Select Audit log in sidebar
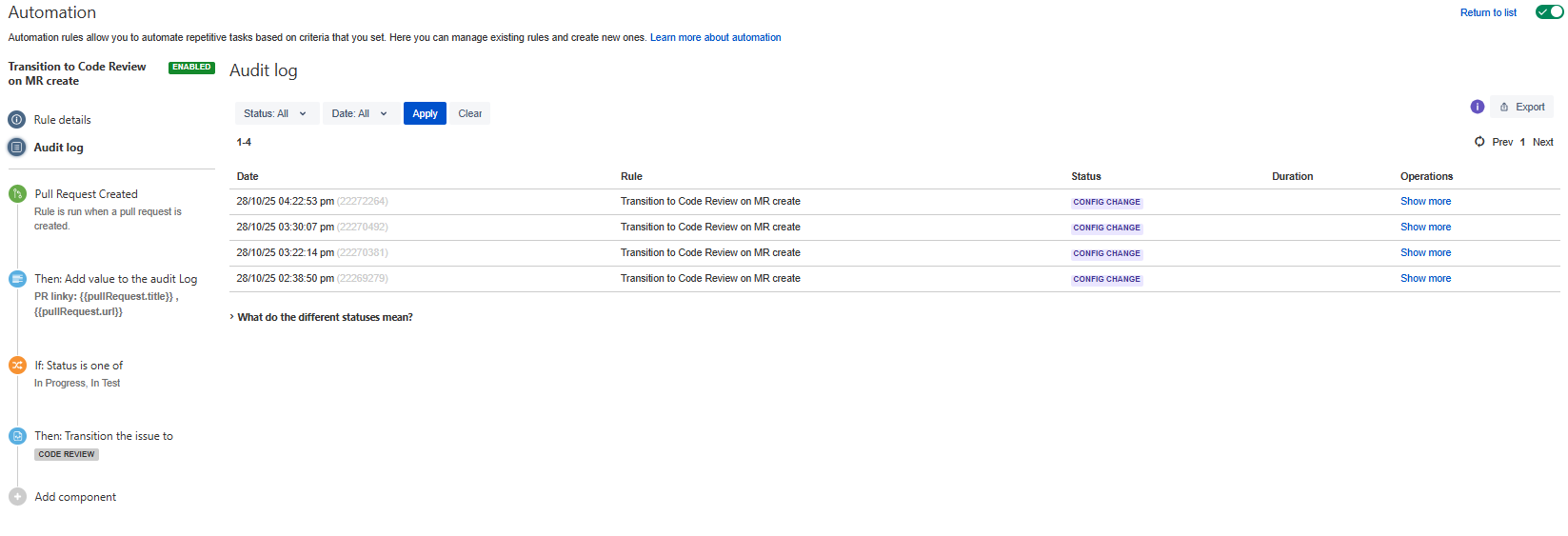The image size is (1568, 536). pyautogui.click(x=59, y=148)
